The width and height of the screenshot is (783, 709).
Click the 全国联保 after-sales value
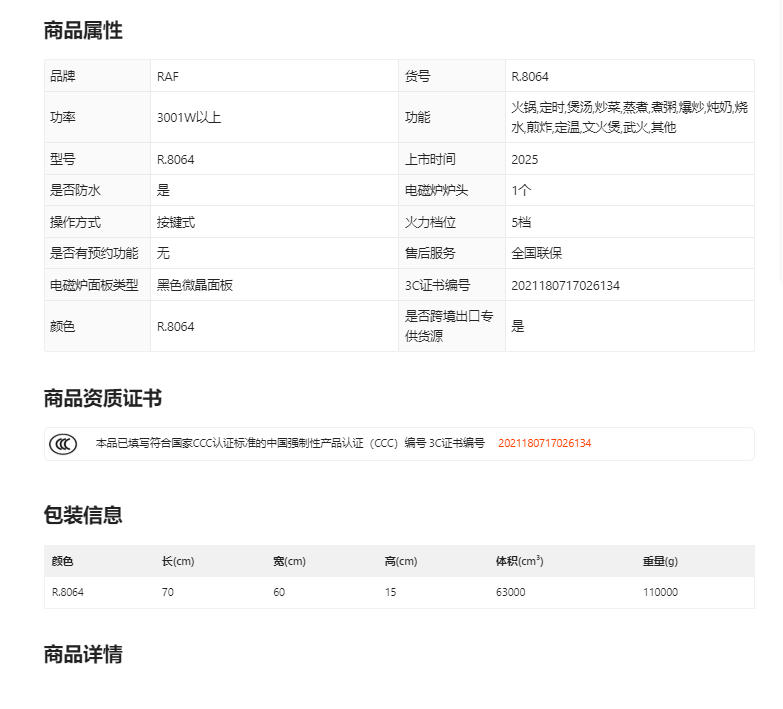[537, 253]
